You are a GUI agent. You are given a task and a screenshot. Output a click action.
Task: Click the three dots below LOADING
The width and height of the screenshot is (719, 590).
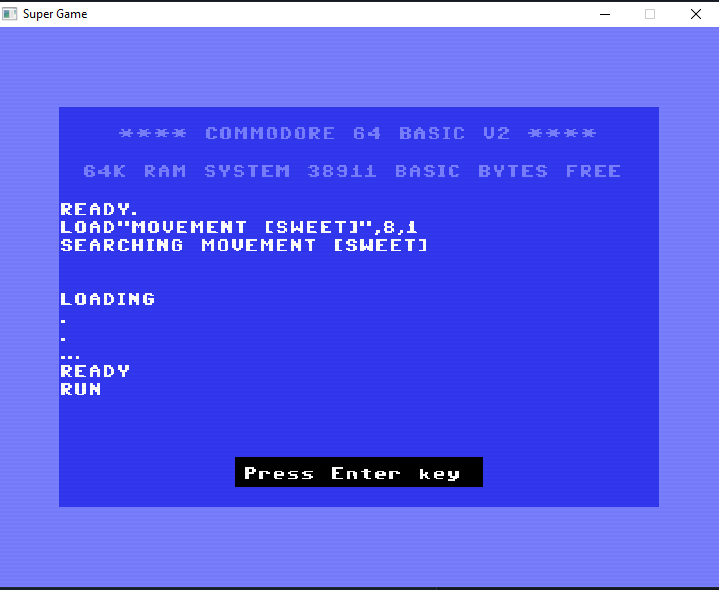(x=70, y=357)
